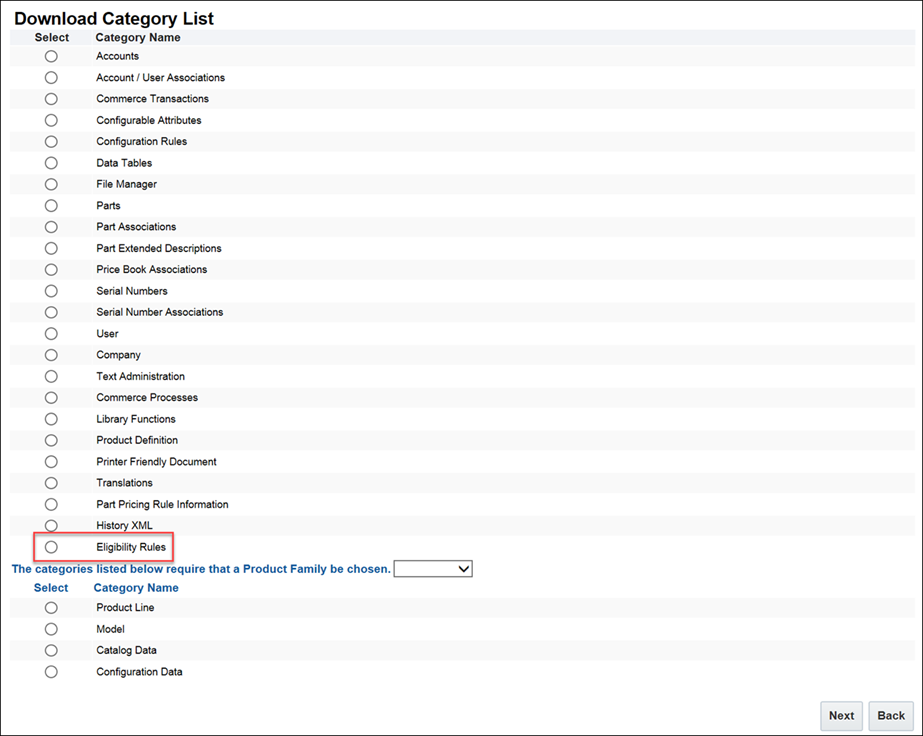Choose the Configuration Data category

pos(51,672)
